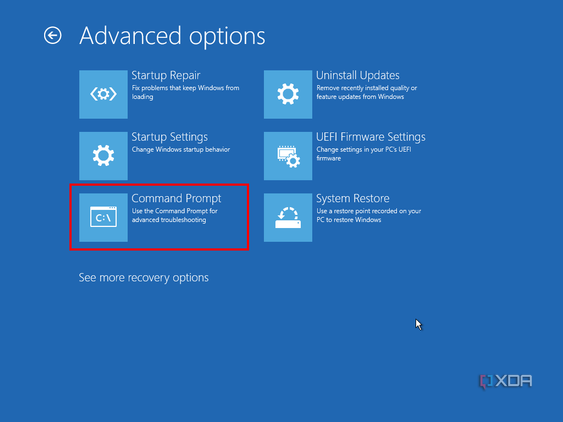Click 'Use the Command Prompt for advanced troubleshooting' text
This screenshot has width=563, height=422.
click(175, 215)
